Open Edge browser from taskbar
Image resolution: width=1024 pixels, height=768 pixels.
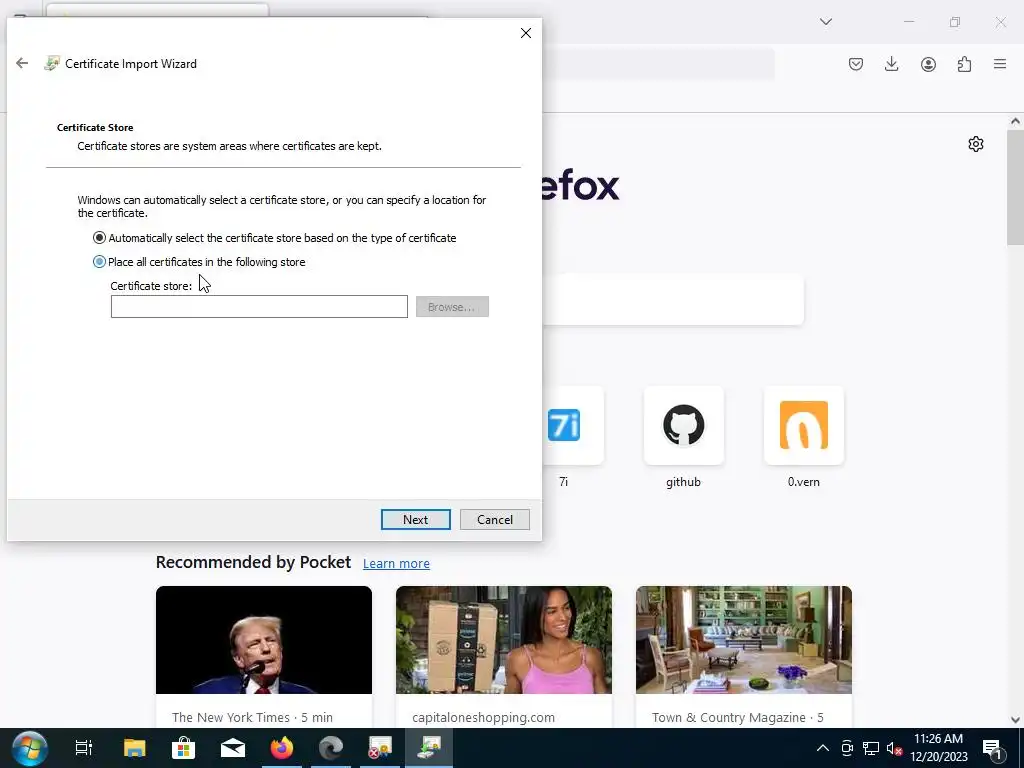click(330, 748)
